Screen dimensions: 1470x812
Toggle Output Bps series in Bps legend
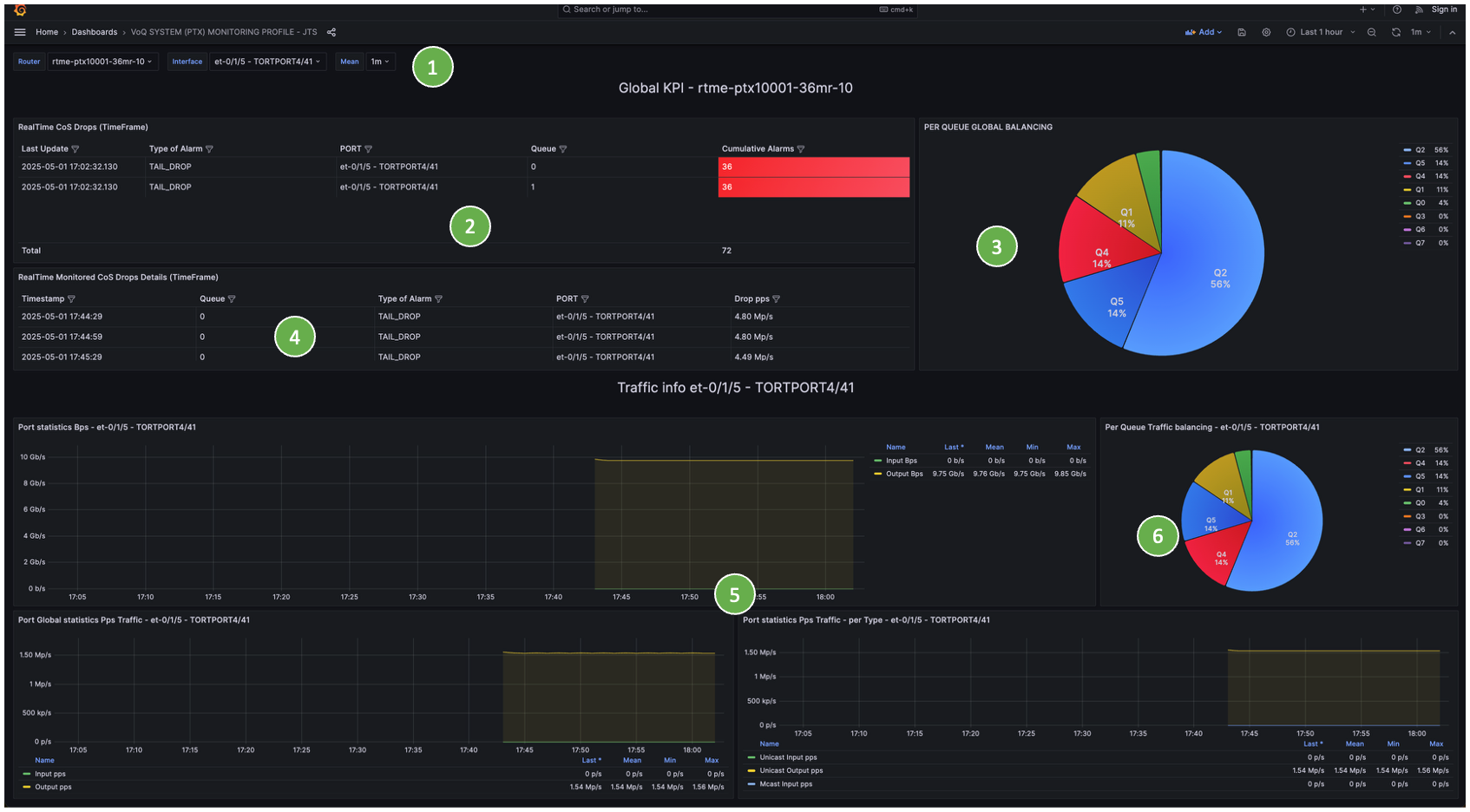[x=903, y=474]
